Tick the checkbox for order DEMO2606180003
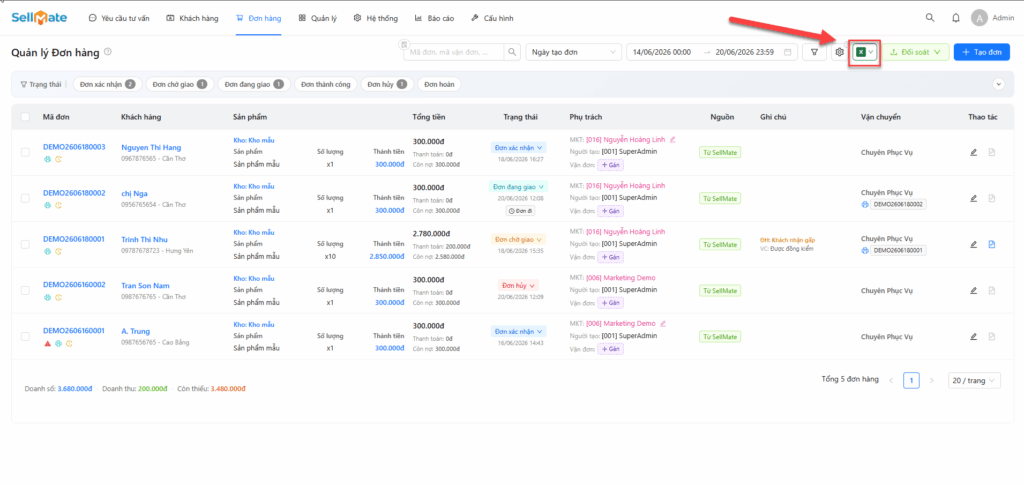The height and width of the screenshot is (486, 1024). 25,152
